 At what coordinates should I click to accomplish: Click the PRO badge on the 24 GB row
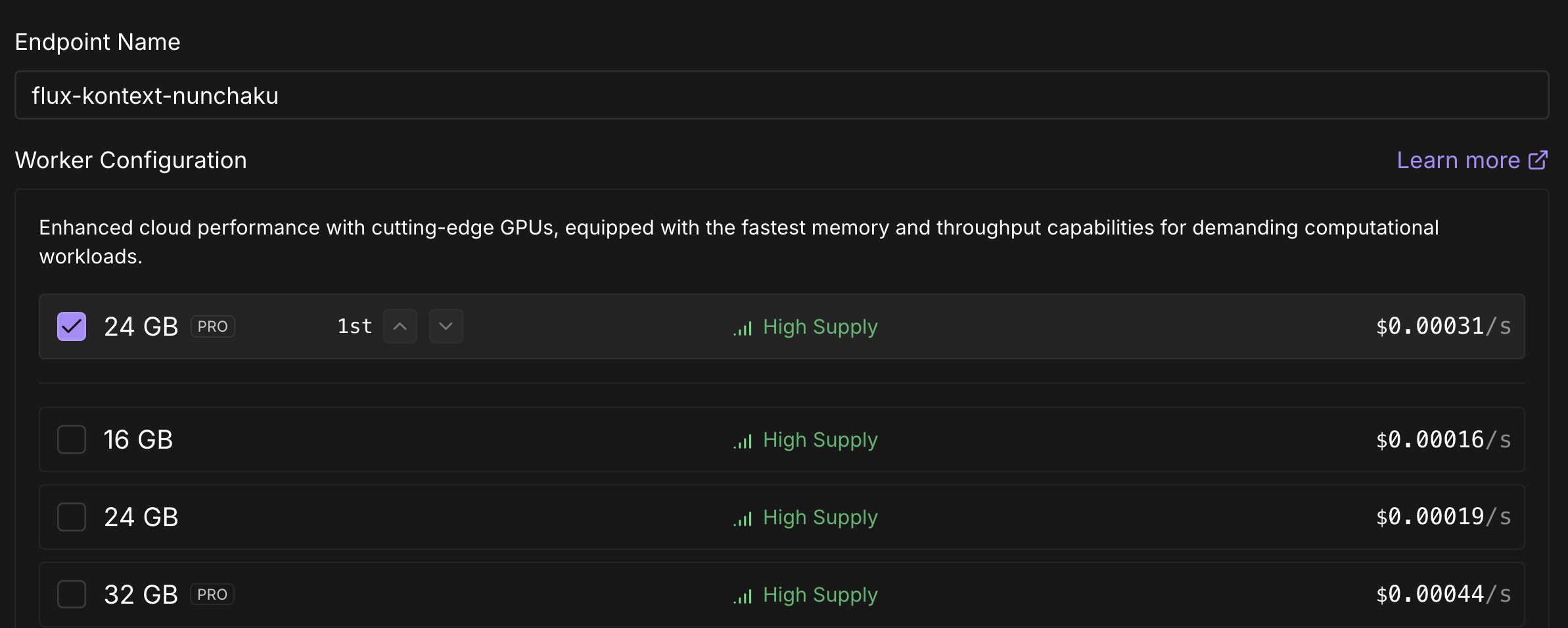[213, 326]
